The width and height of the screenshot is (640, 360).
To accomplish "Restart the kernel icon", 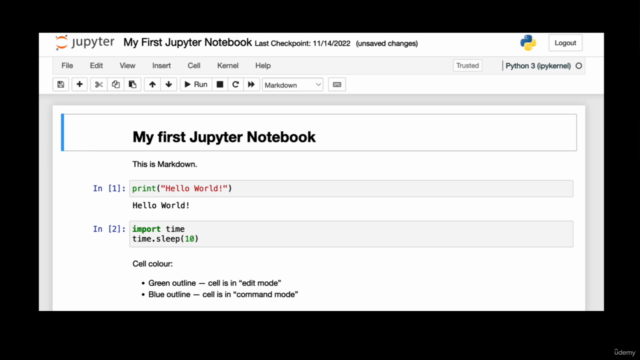I will point(236,84).
